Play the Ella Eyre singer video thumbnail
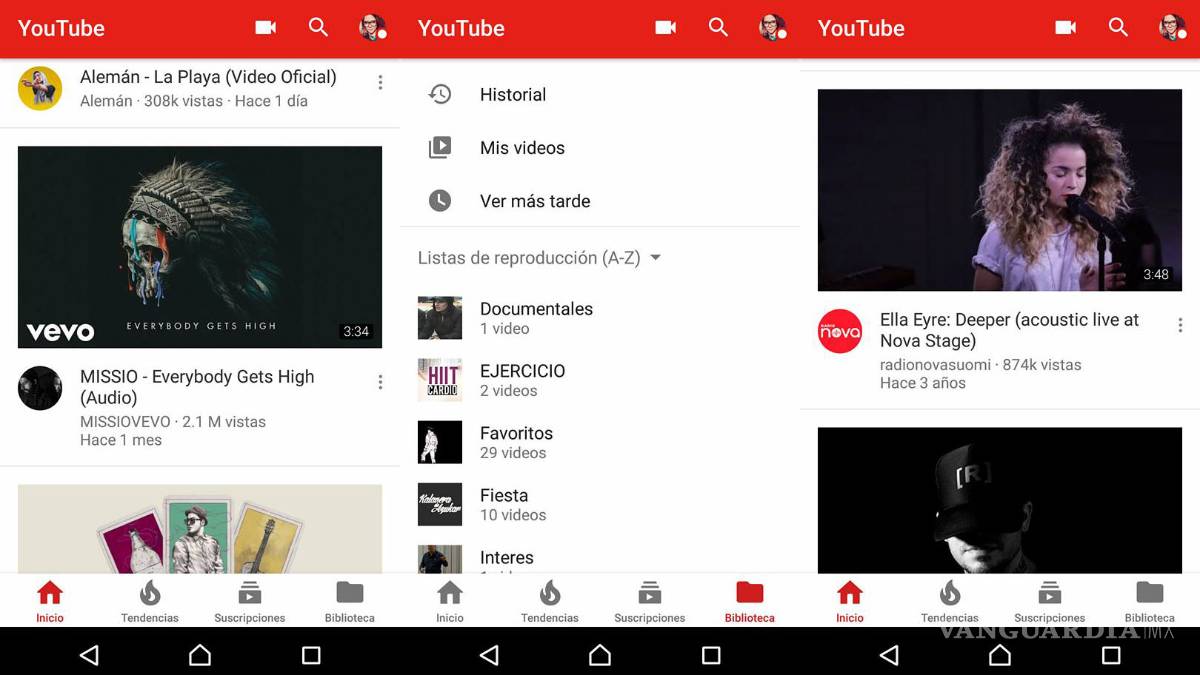The image size is (1200, 675). tap(1000, 190)
